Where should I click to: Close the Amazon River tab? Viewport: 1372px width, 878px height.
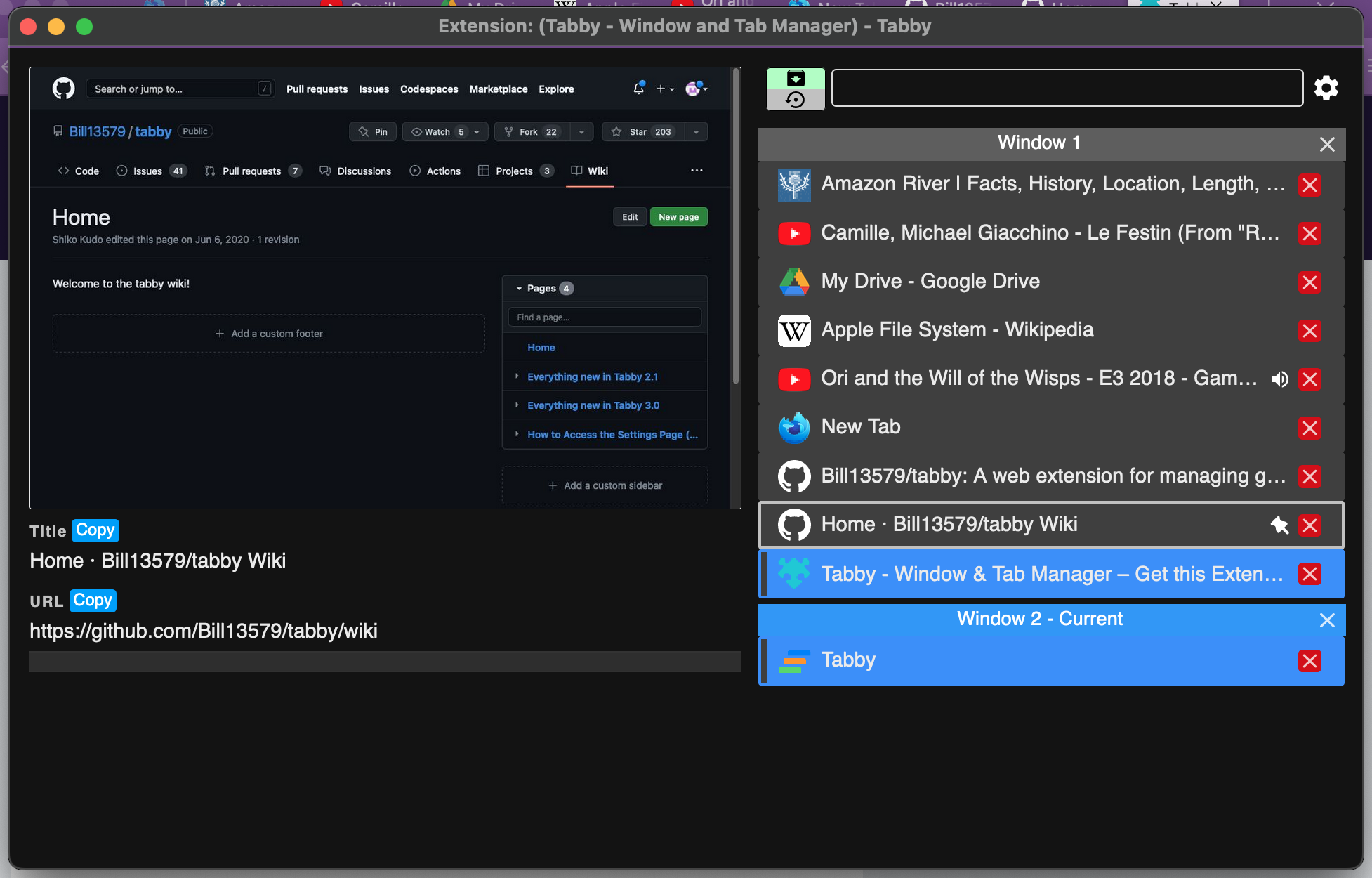pyautogui.click(x=1309, y=185)
